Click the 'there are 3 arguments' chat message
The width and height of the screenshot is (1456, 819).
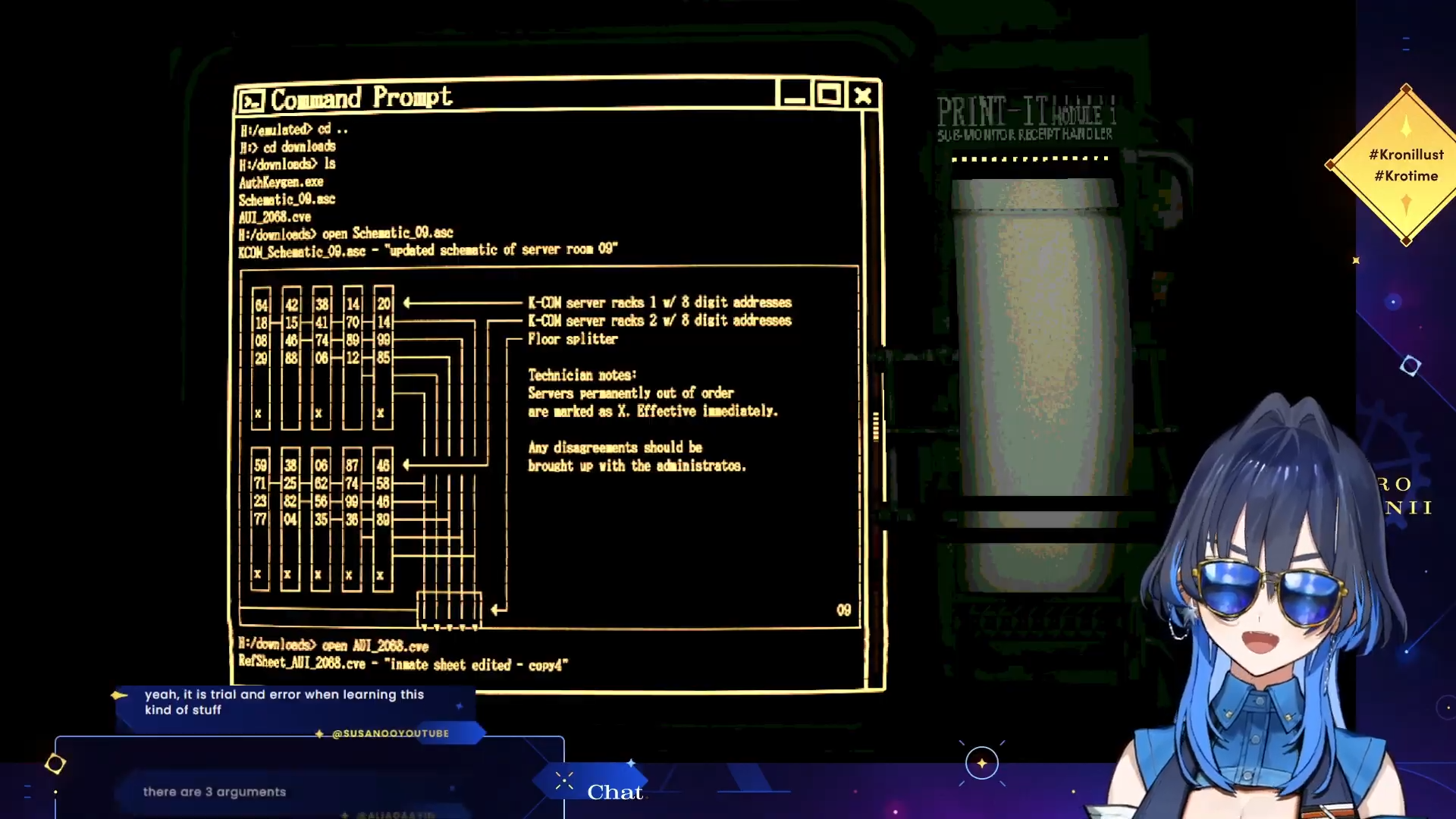pos(215,792)
